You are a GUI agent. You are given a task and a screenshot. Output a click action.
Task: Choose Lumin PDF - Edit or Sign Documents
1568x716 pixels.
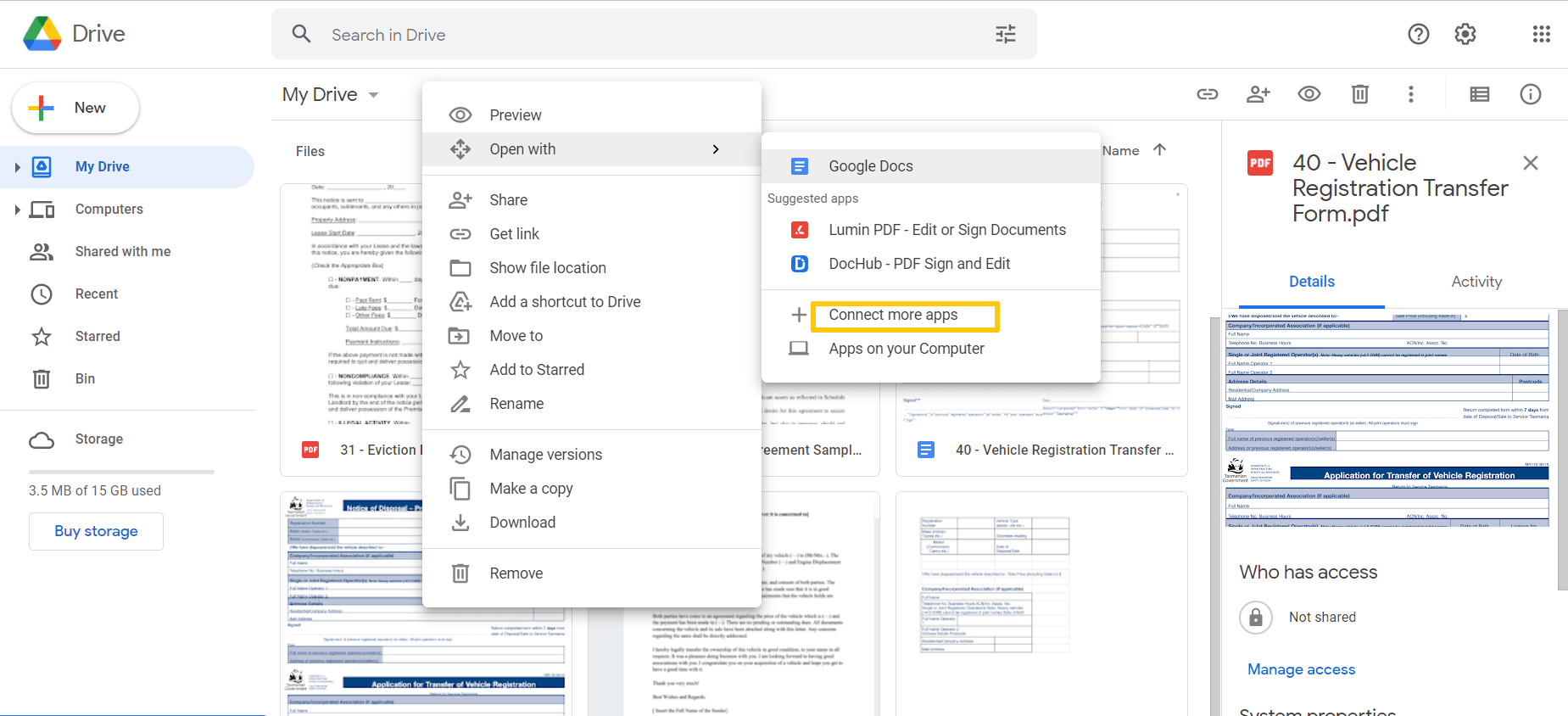[931, 230]
